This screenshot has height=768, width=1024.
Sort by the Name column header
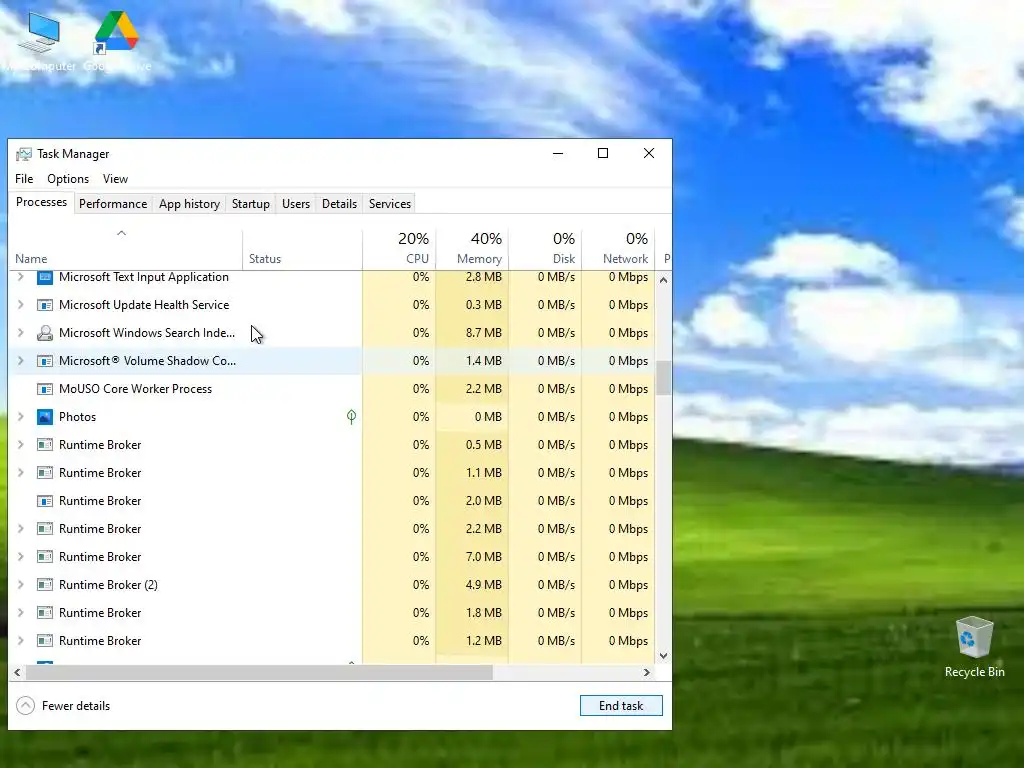point(125,249)
